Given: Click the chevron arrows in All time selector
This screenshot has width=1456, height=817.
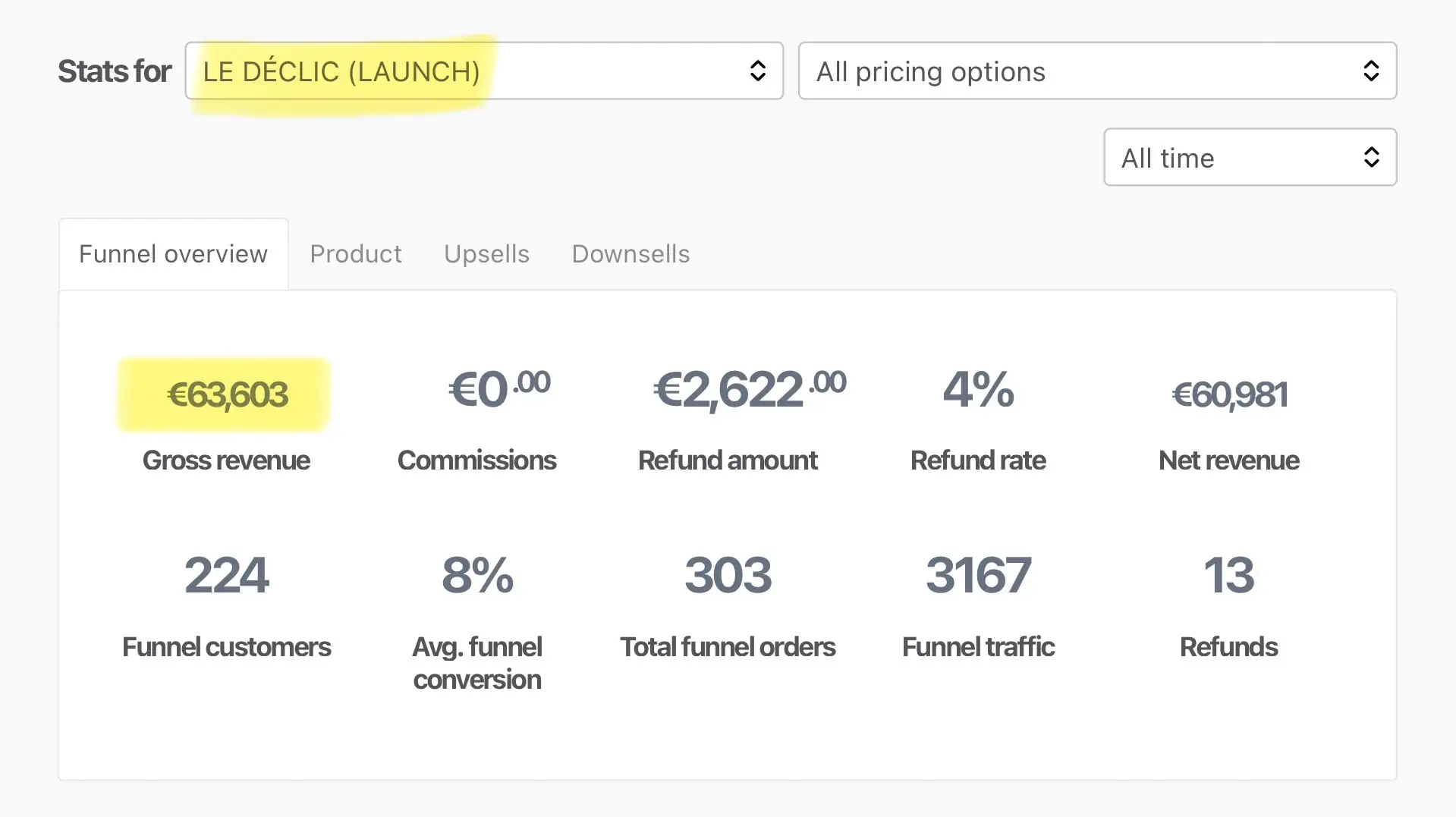Looking at the screenshot, I should (x=1370, y=158).
